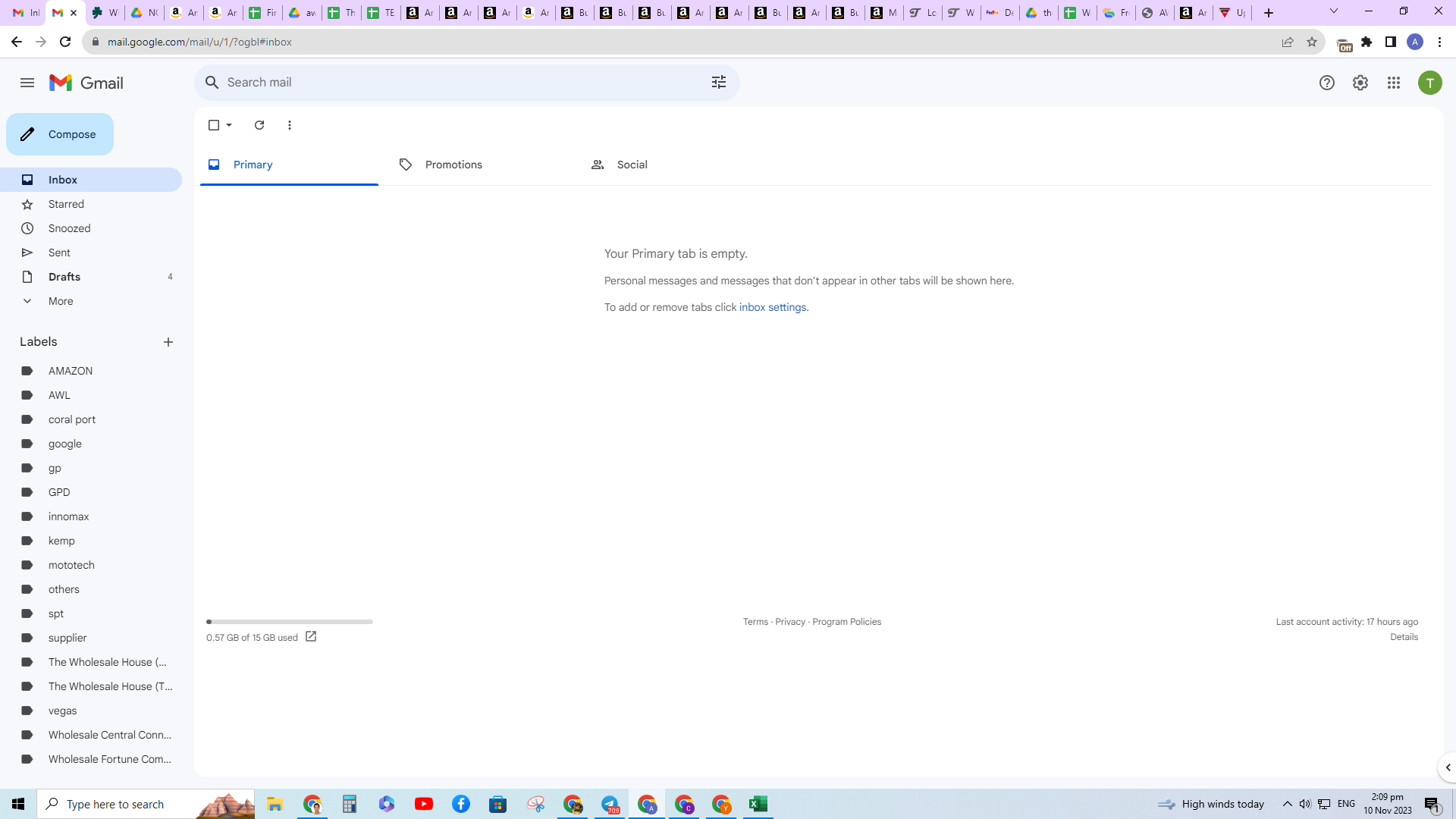Share this page from the address bar
The height and width of the screenshot is (819, 1456).
1288,42
